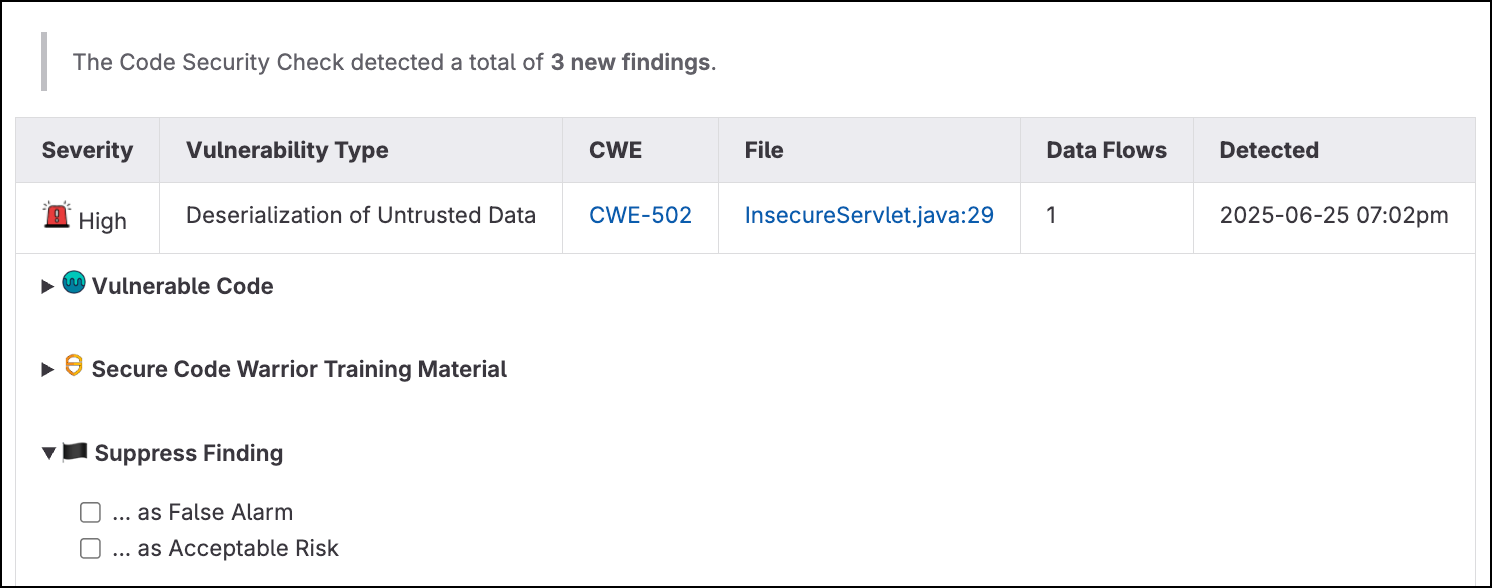Click the red siren High severity icon
The image size is (1492, 588).
point(57,214)
